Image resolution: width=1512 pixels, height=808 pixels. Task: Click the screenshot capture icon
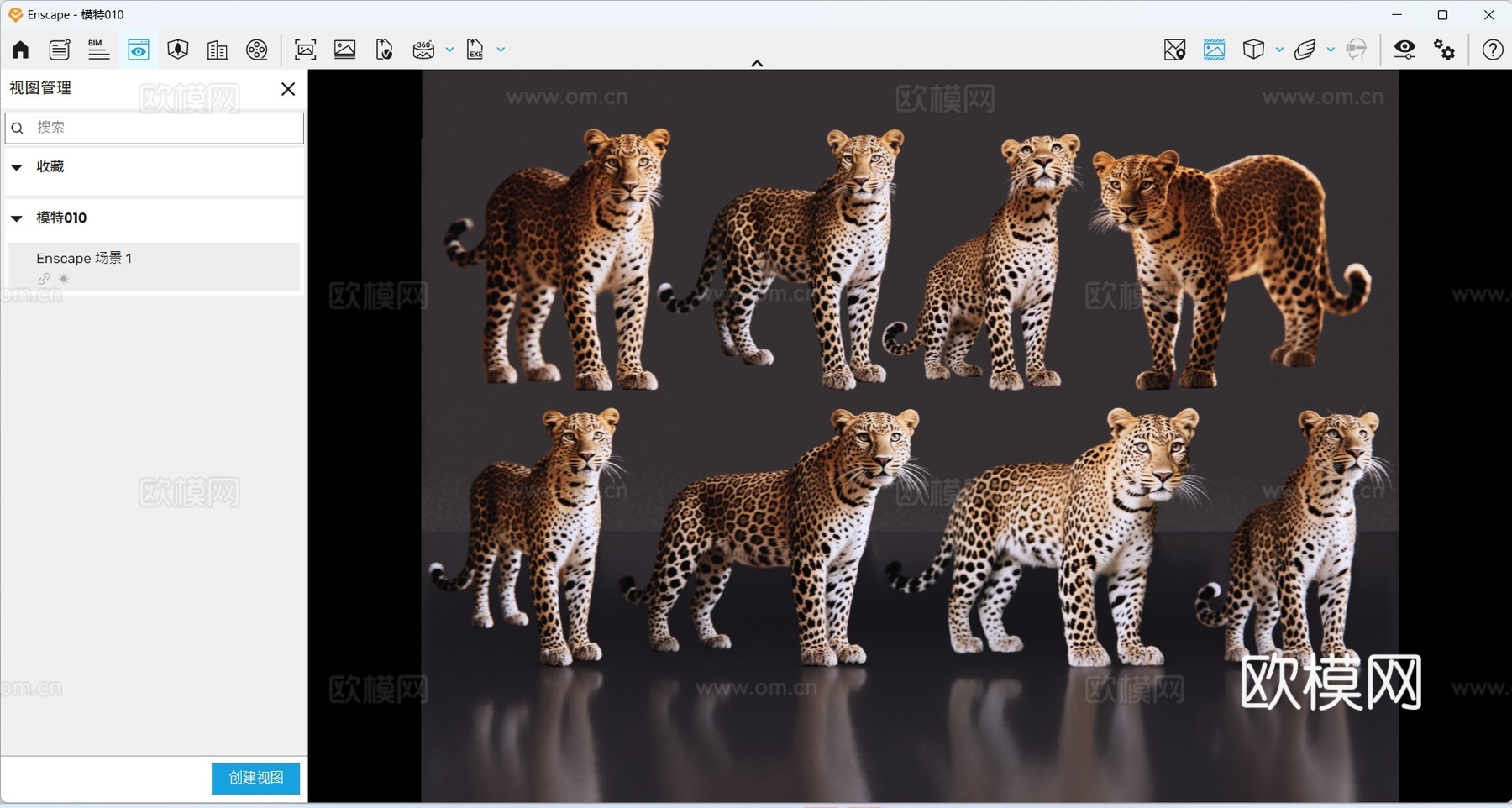tap(306, 50)
